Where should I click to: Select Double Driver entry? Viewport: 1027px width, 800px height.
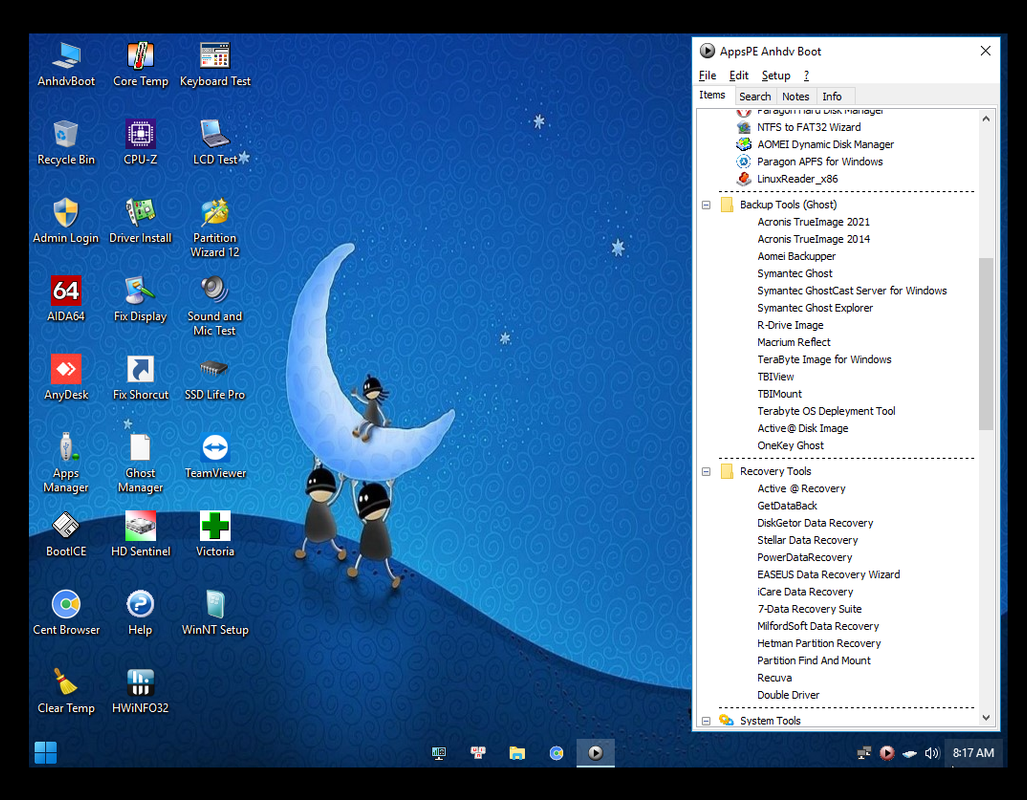click(x=788, y=695)
